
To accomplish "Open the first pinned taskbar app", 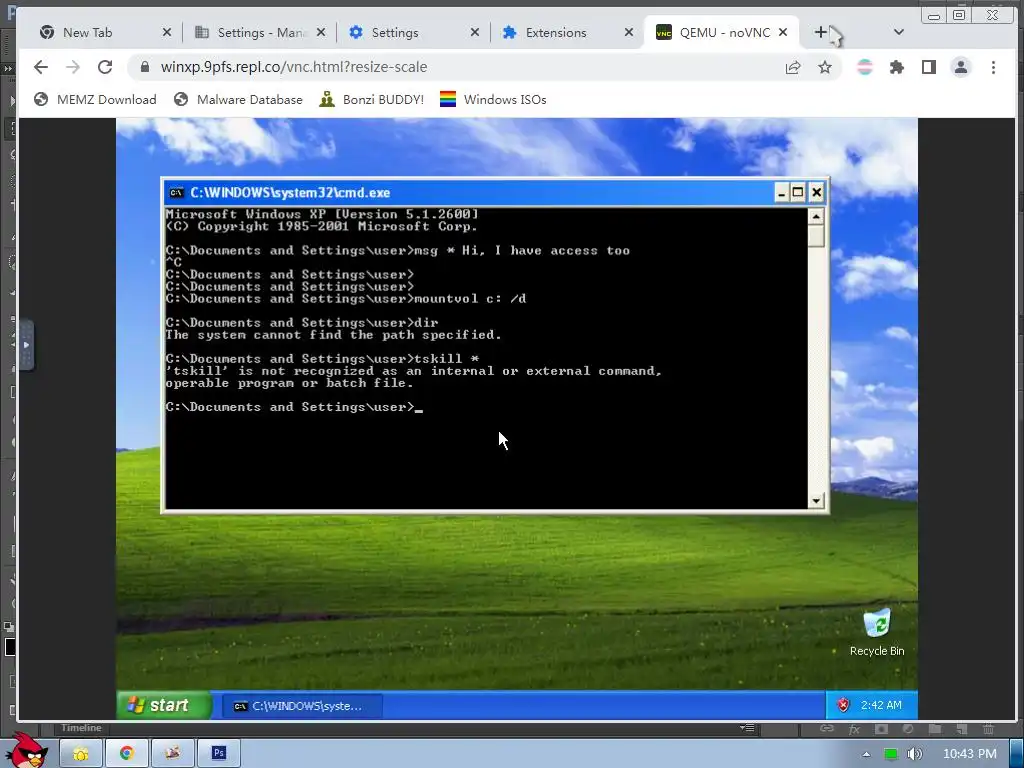I will [81, 754].
